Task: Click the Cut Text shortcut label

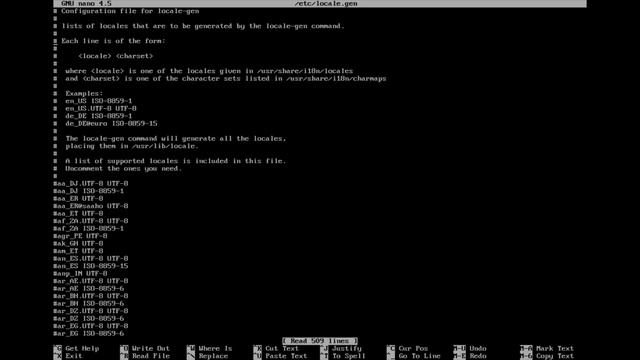Action: click(x=282, y=349)
